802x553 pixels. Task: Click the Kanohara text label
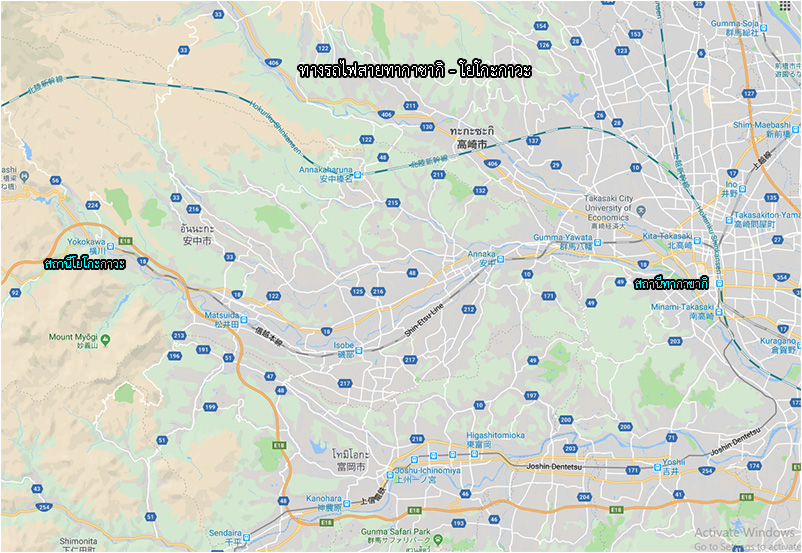click(x=324, y=498)
